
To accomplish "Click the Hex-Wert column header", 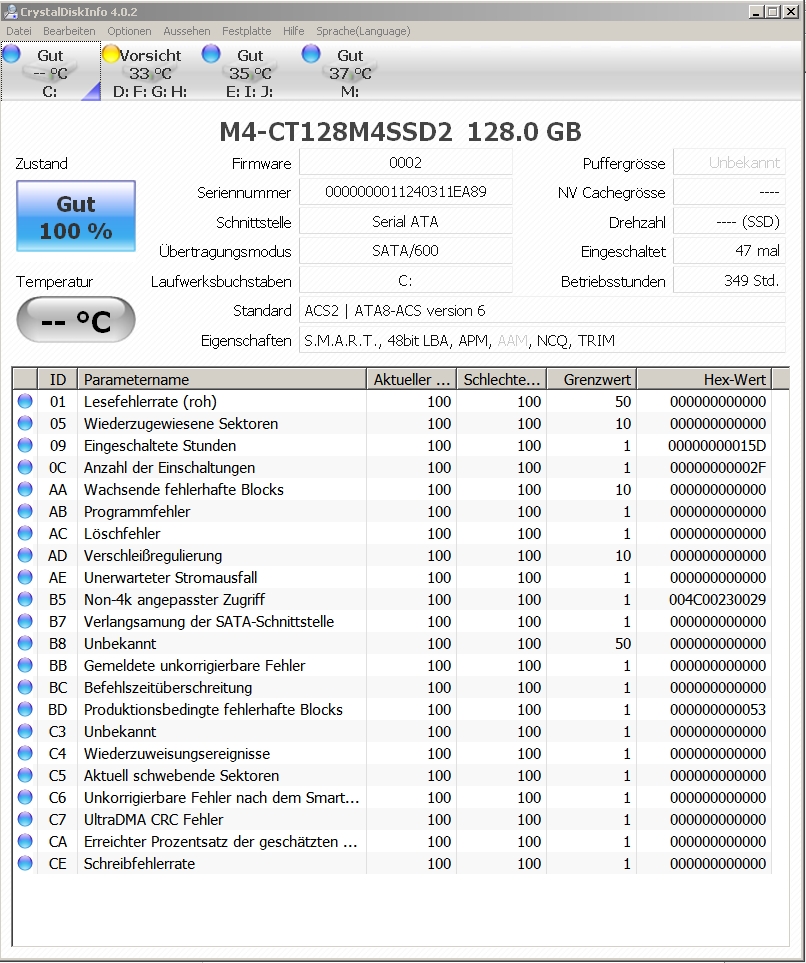I will click(704, 380).
